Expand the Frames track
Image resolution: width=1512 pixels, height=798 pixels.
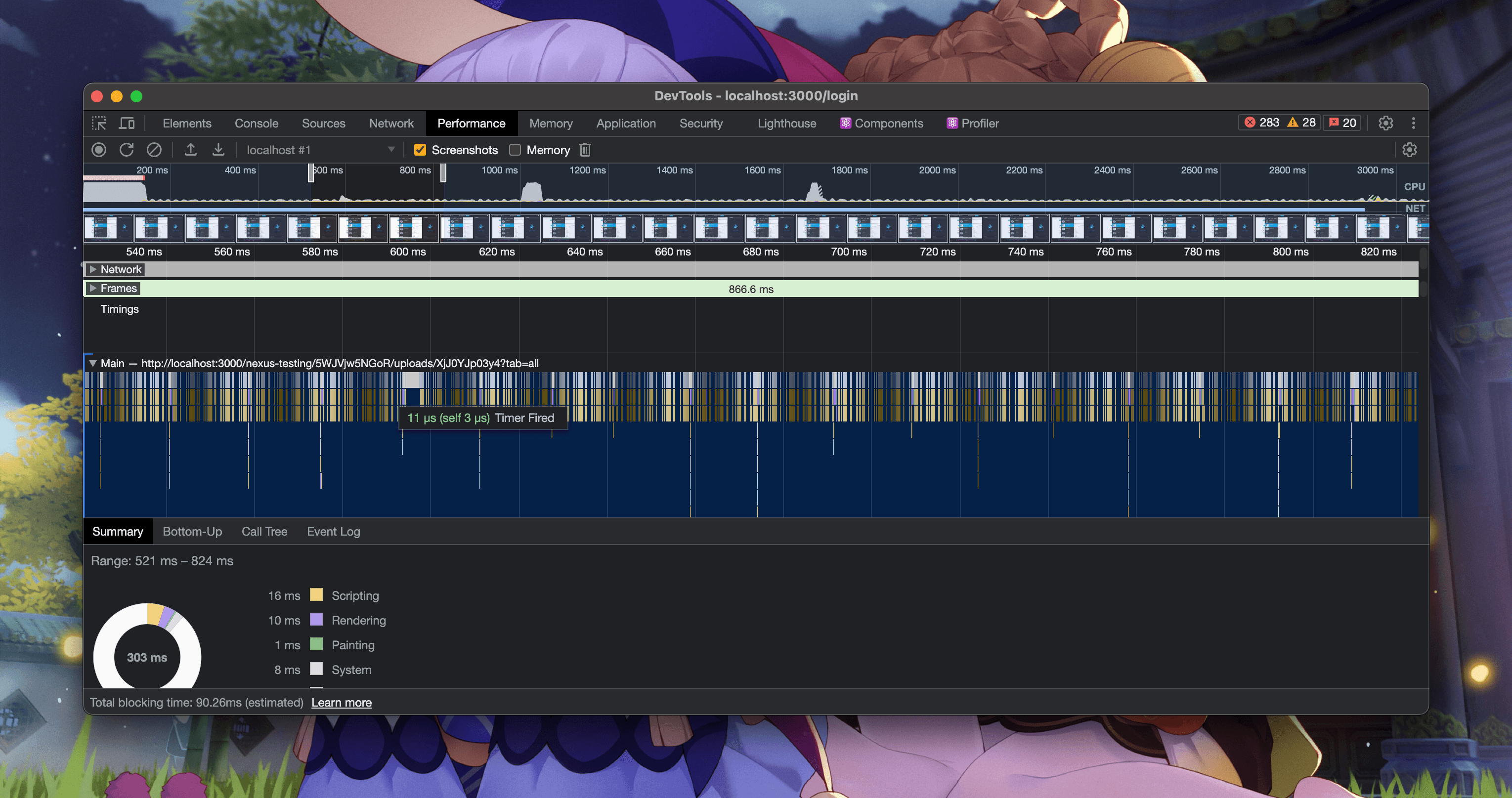pos(93,288)
